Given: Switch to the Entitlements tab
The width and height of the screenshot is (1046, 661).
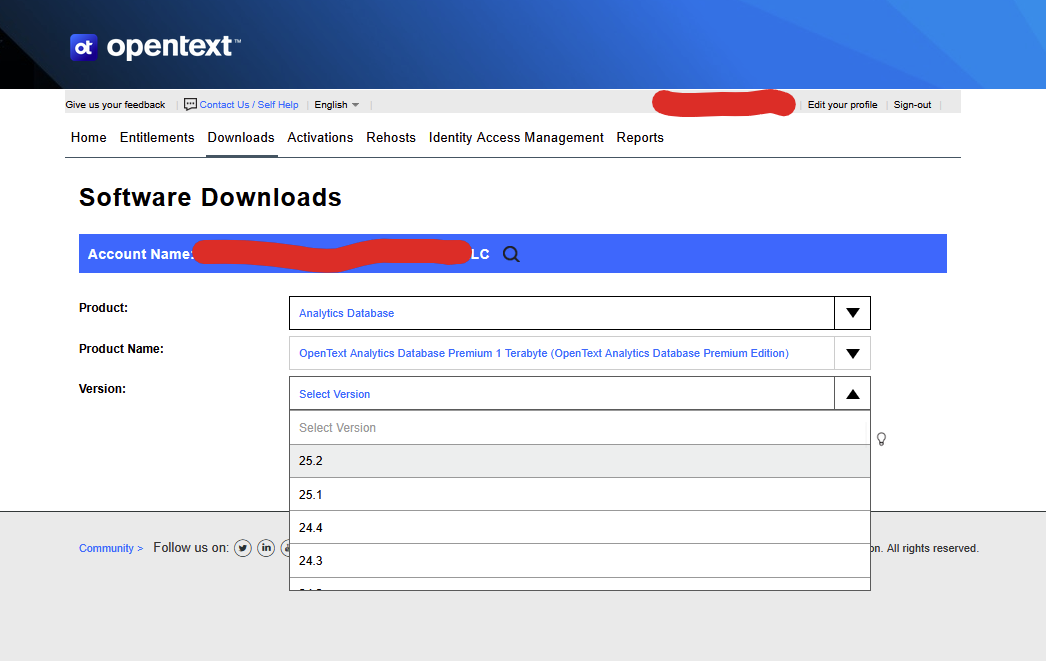Looking at the screenshot, I should point(157,137).
